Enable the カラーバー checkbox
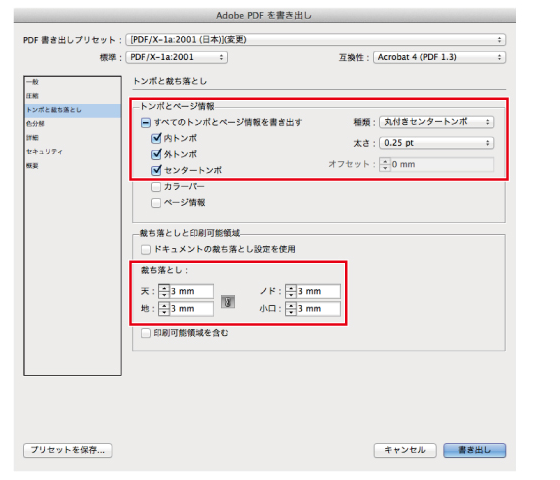The height and width of the screenshot is (480, 560). click(x=156, y=187)
